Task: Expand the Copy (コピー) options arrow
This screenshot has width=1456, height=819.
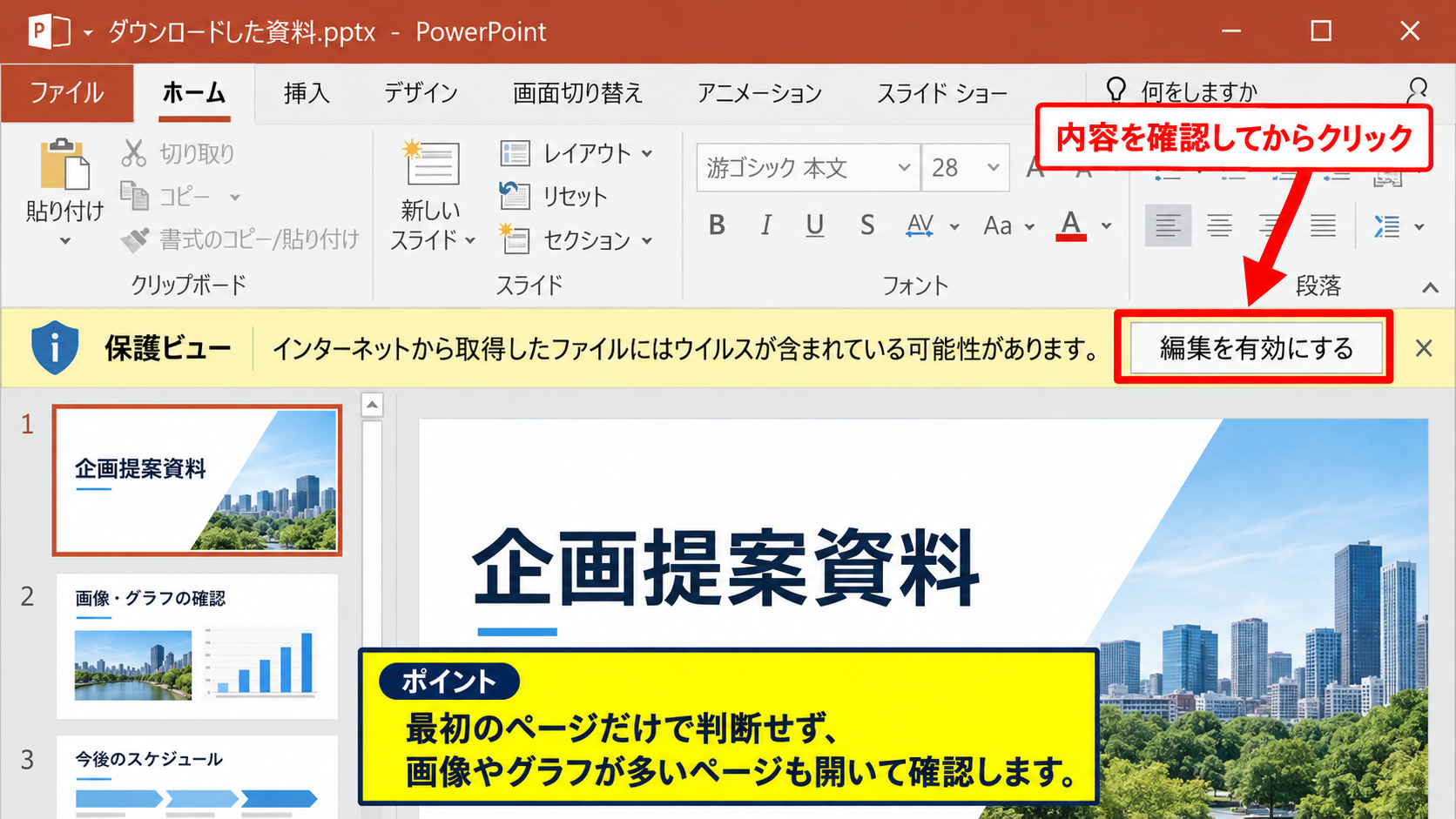Action: pyautogui.click(x=235, y=198)
